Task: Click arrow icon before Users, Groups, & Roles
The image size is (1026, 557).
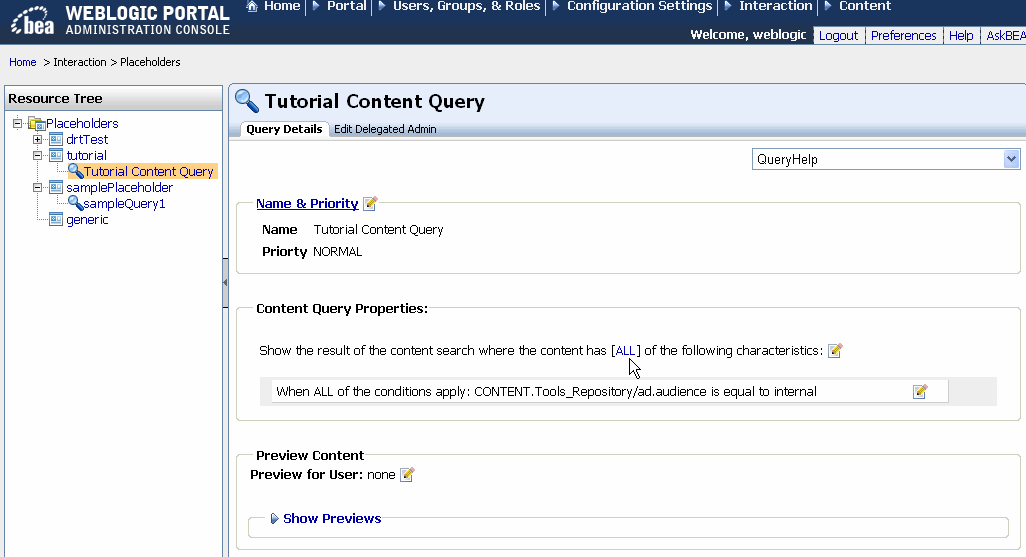Action: point(382,6)
